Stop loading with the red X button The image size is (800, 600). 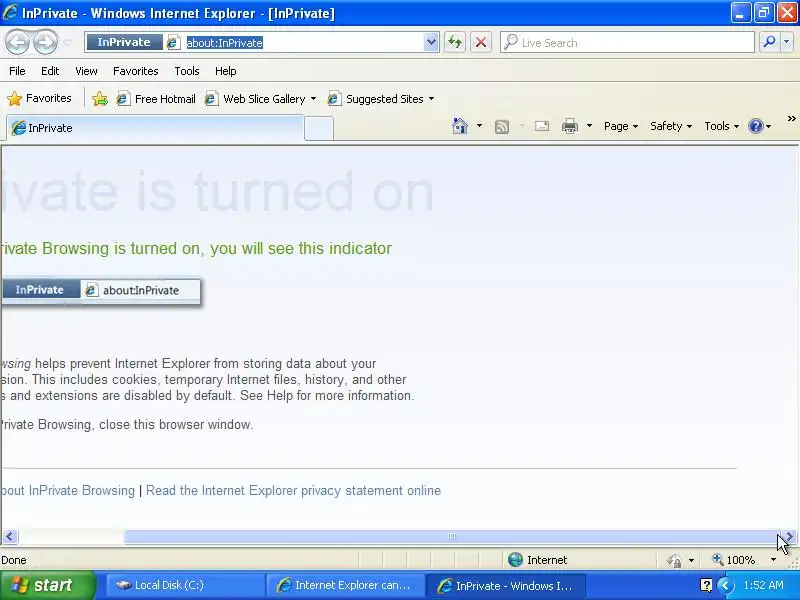481,42
